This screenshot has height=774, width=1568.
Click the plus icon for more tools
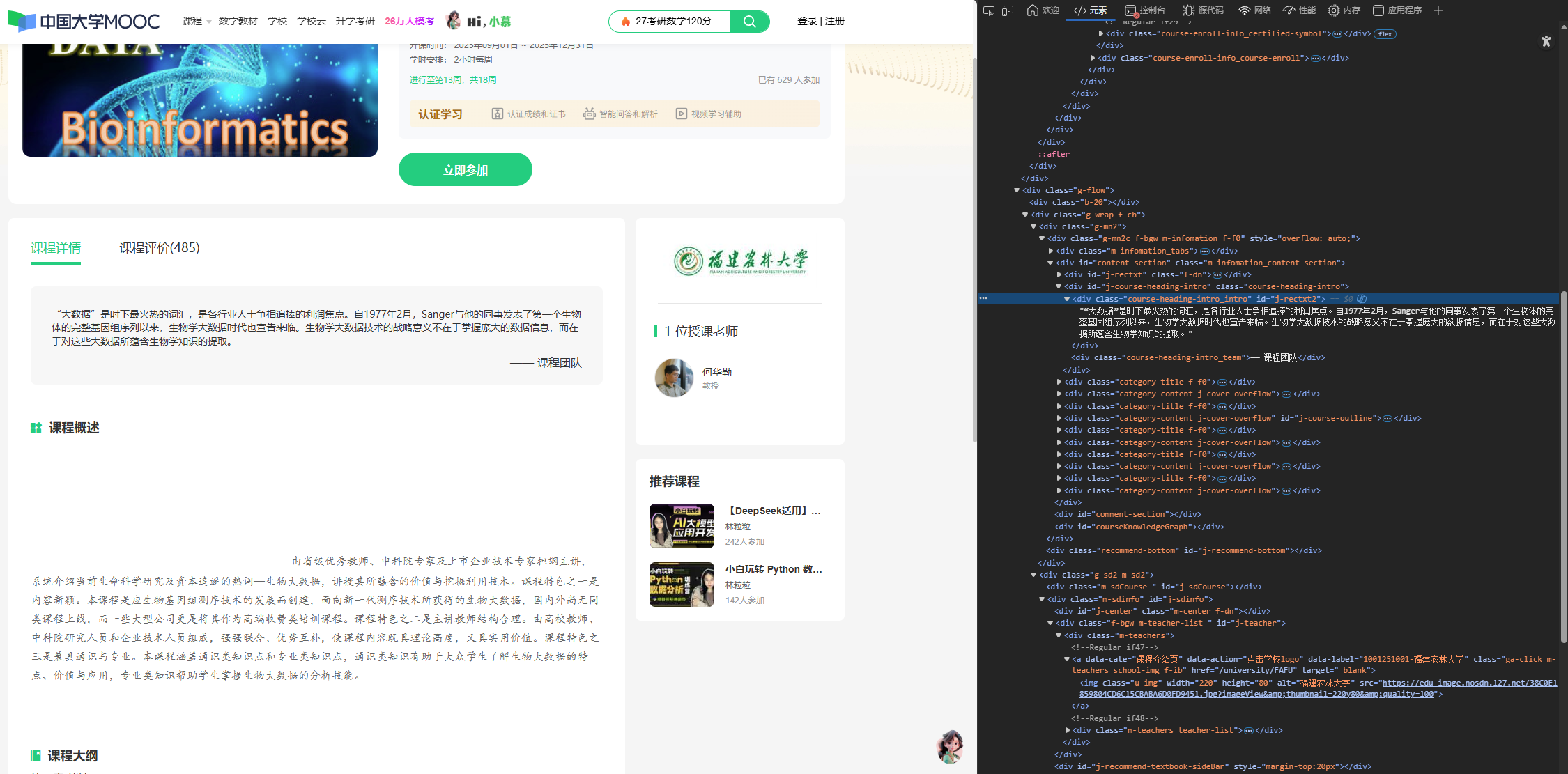[x=1438, y=10]
